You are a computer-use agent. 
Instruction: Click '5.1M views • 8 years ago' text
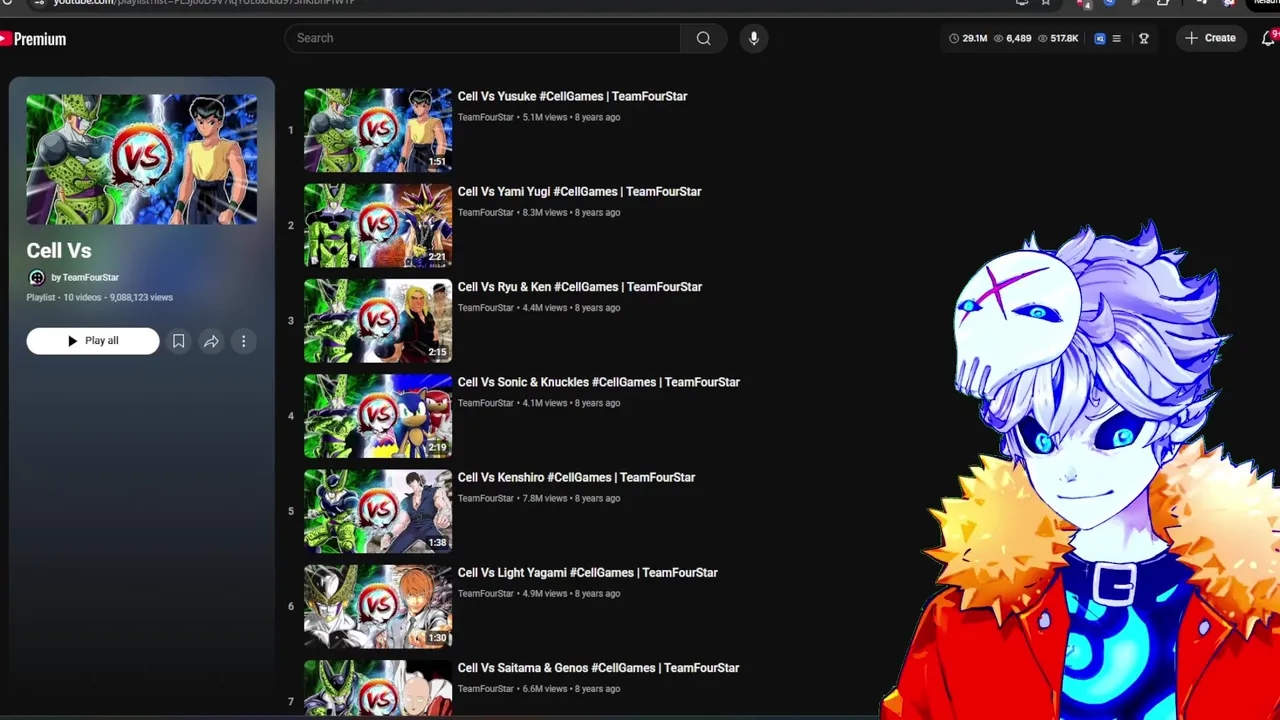click(x=571, y=117)
